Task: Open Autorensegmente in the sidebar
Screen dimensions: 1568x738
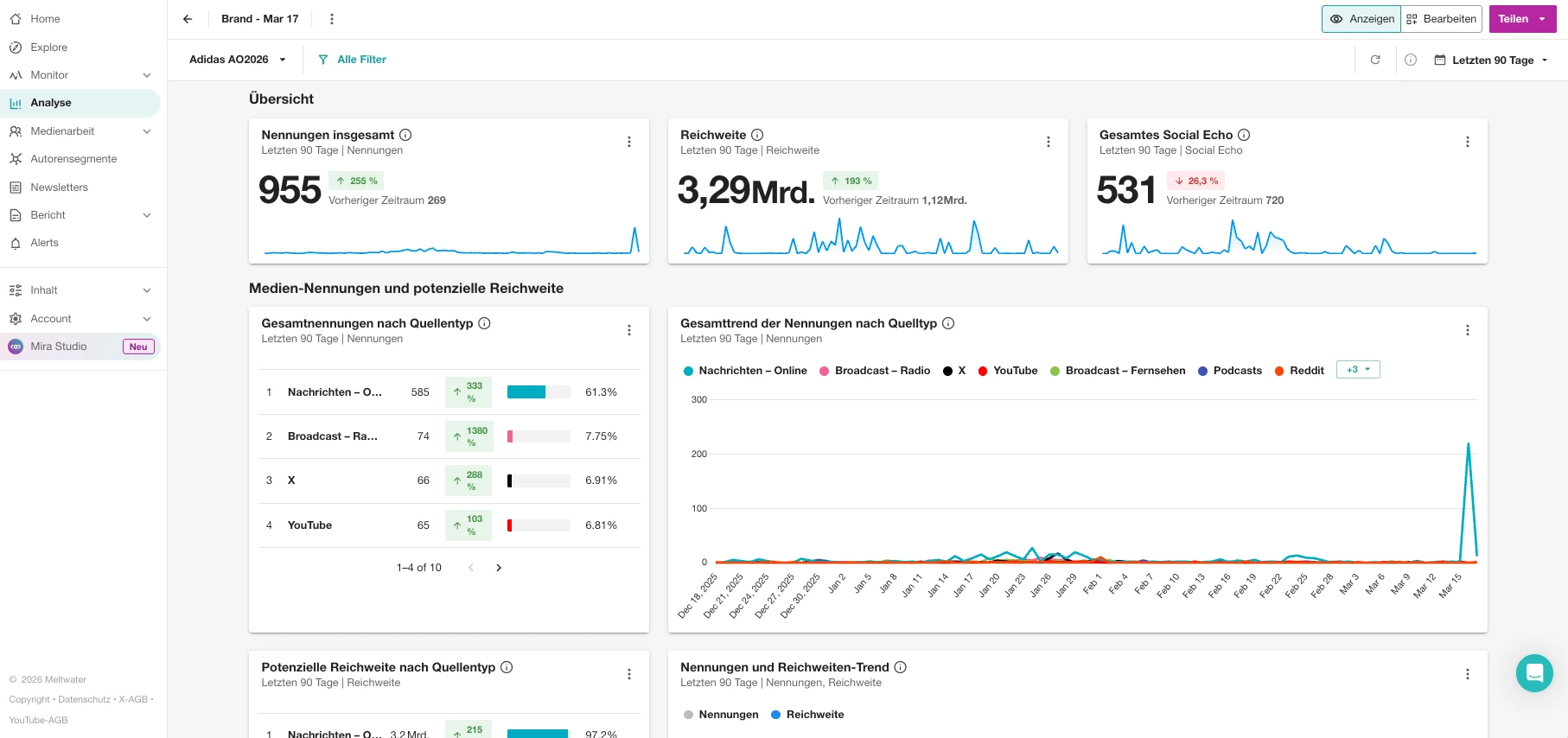Action: tap(80, 159)
